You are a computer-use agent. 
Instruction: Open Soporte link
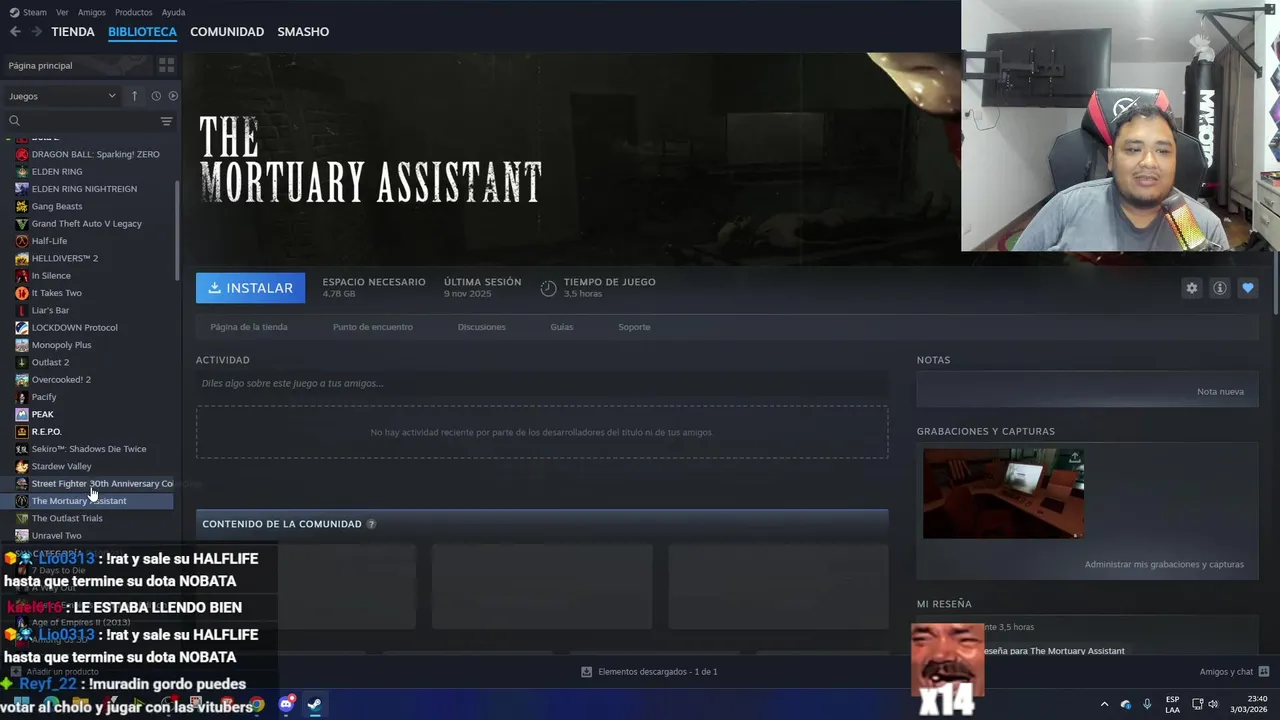tap(634, 327)
